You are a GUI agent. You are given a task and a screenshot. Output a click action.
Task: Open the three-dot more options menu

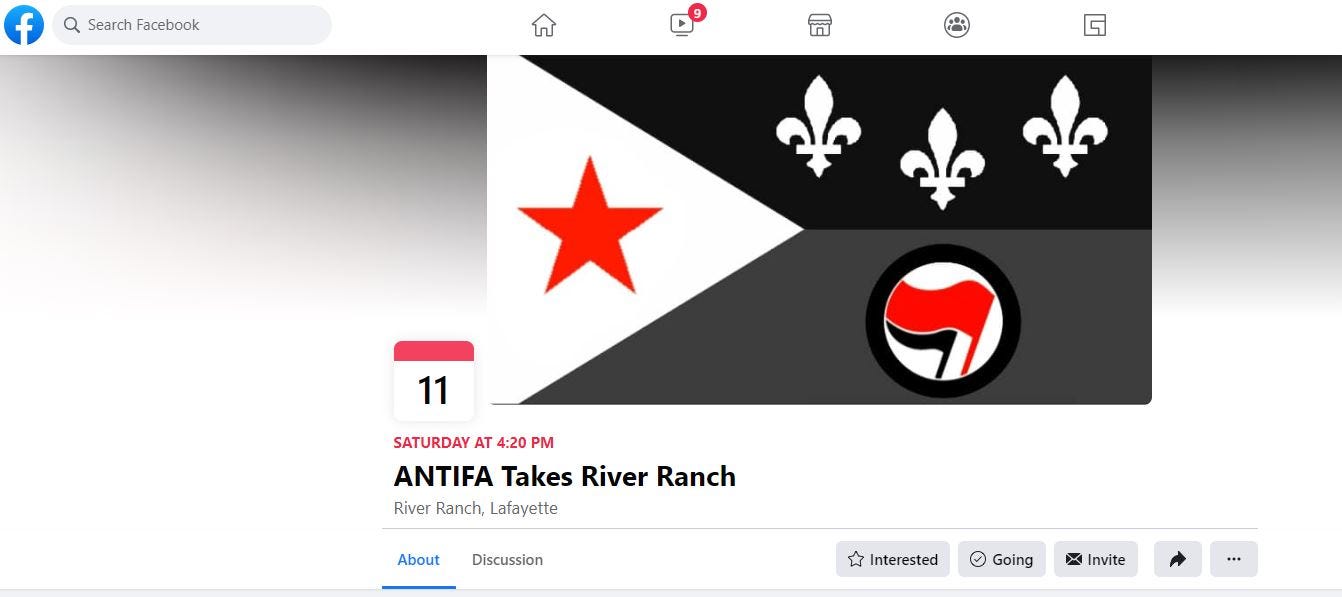(x=1234, y=559)
